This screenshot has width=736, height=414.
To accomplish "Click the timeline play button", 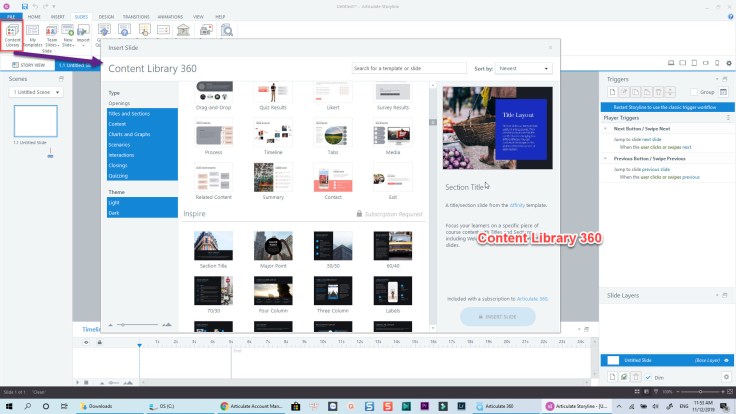I will tap(77, 383).
